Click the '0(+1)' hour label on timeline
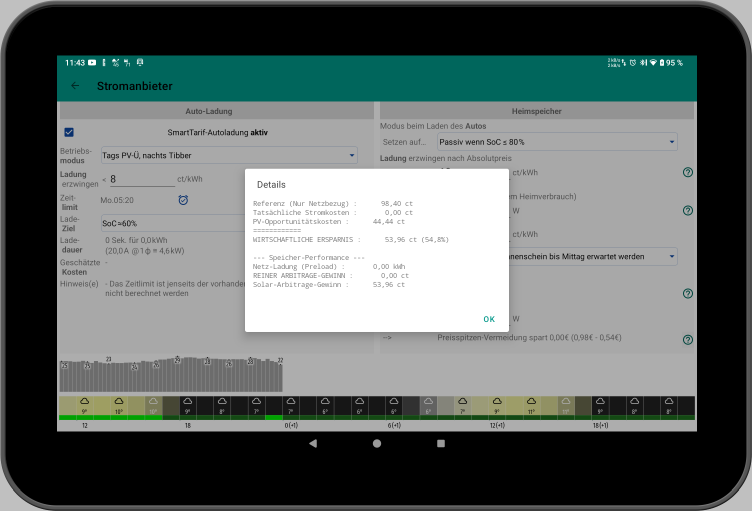The height and width of the screenshot is (511, 752). [x=291, y=426]
